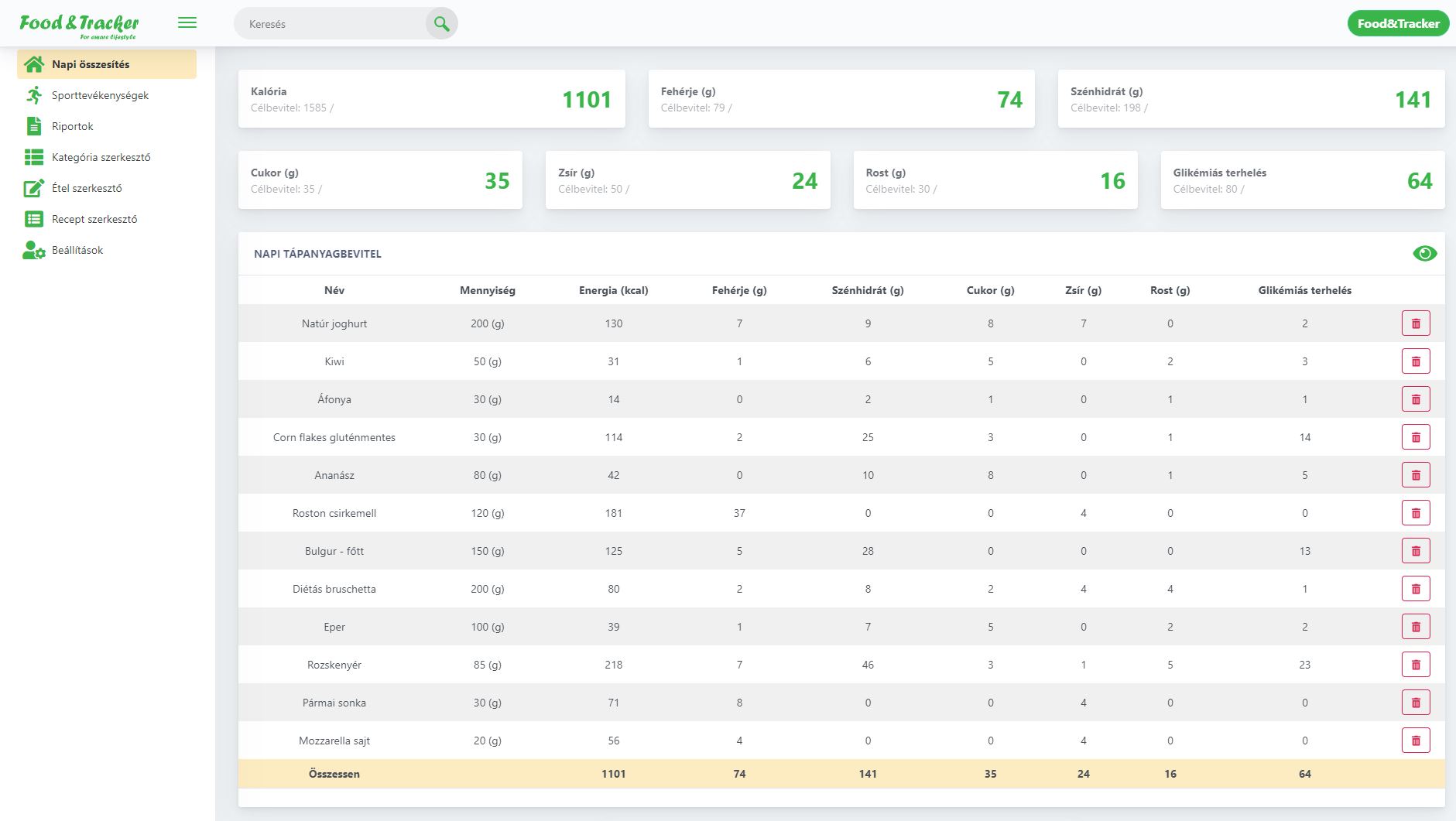The width and height of the screenshot is (1456, 821).
Task: Click the Food&Tracker logo
Action: click(x=79, y=25)
